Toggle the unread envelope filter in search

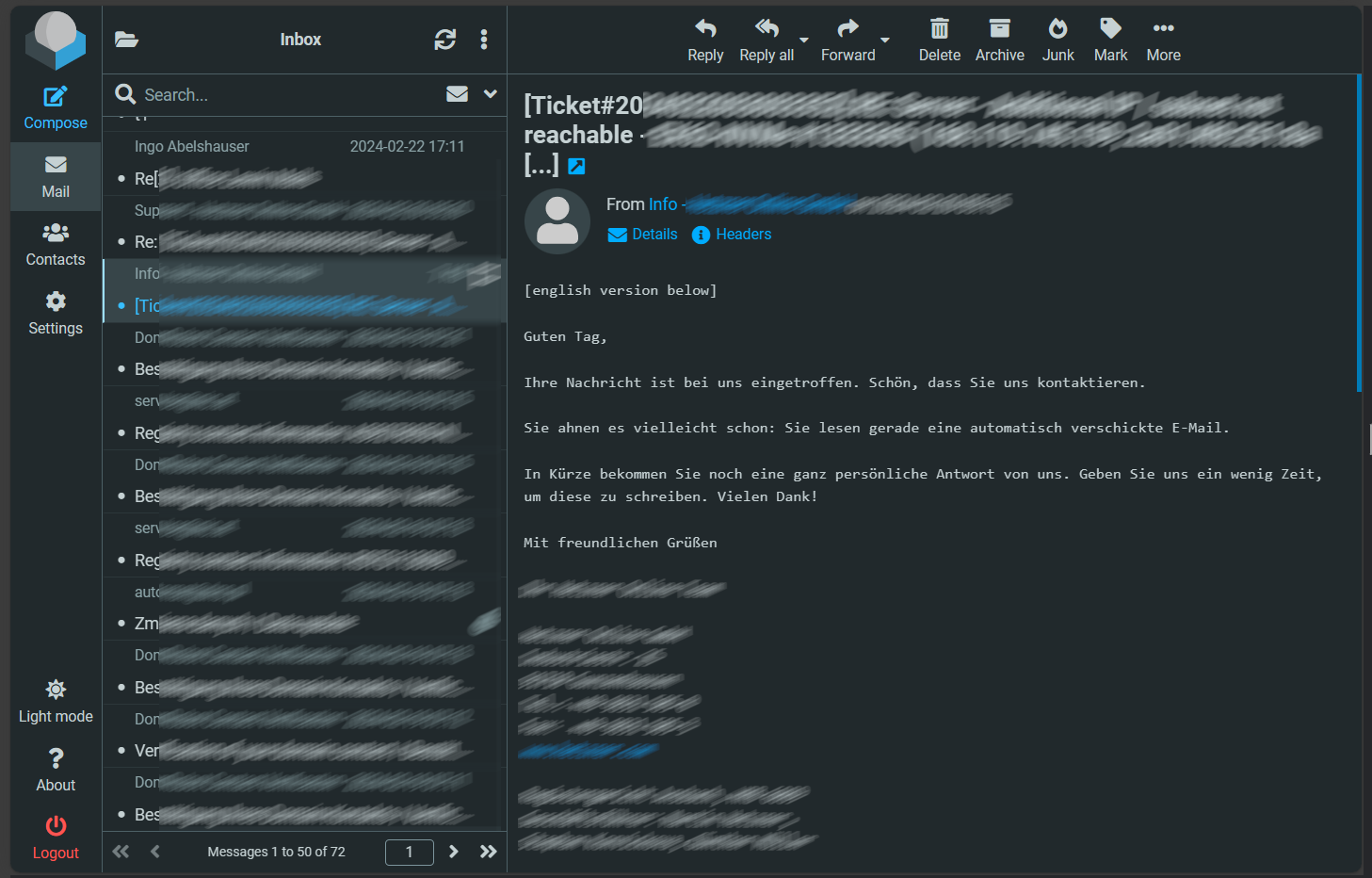[457, 94]
